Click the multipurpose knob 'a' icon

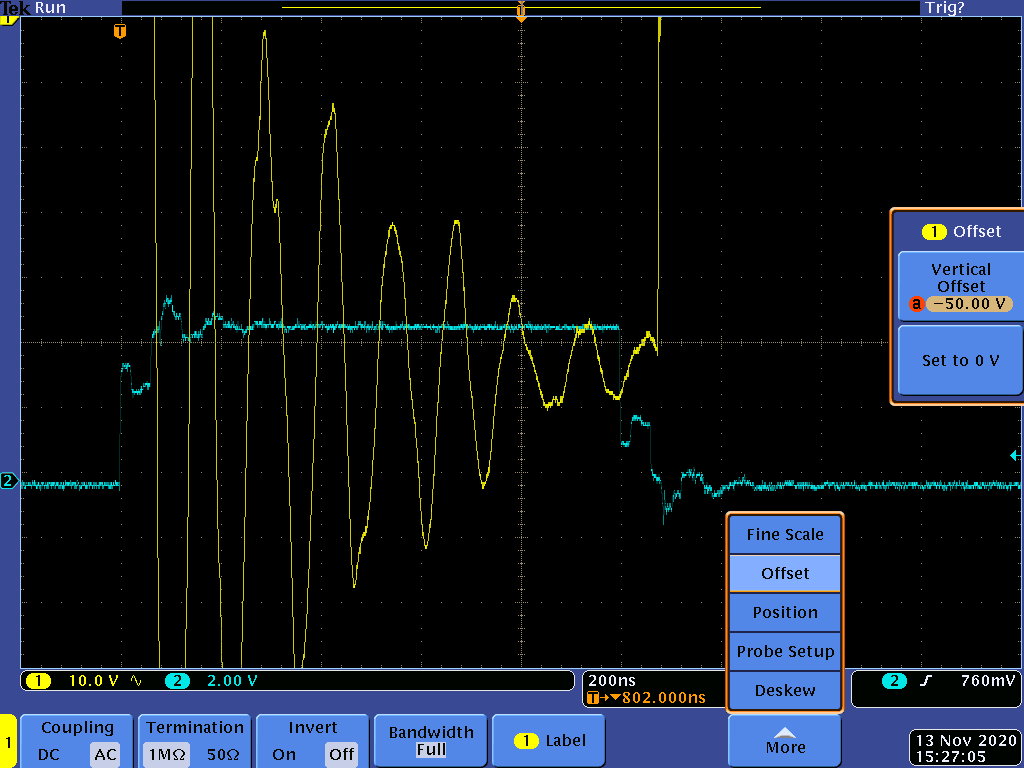916,305
